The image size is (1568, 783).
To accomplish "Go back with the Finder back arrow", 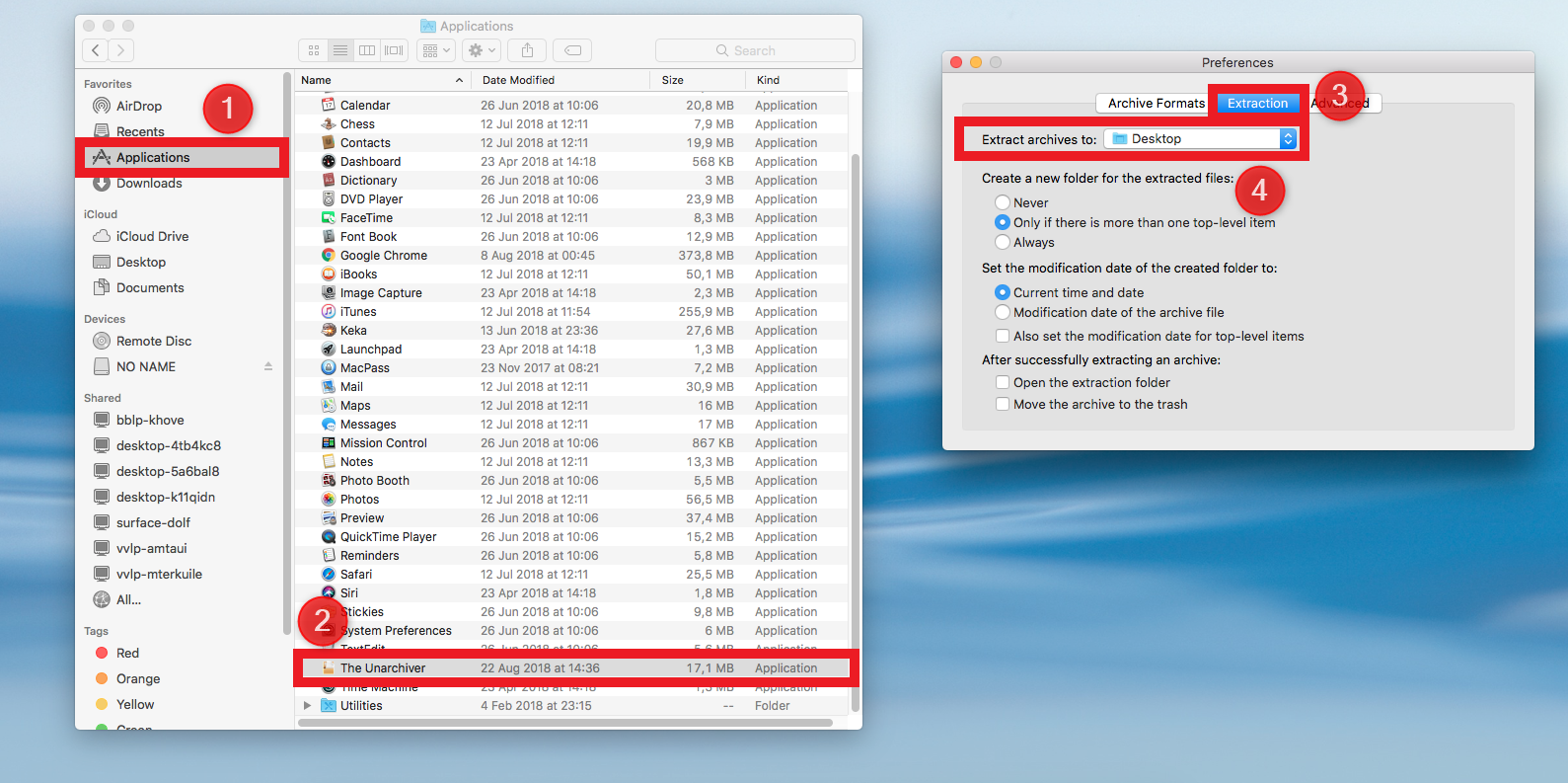I will click(96, 50).
